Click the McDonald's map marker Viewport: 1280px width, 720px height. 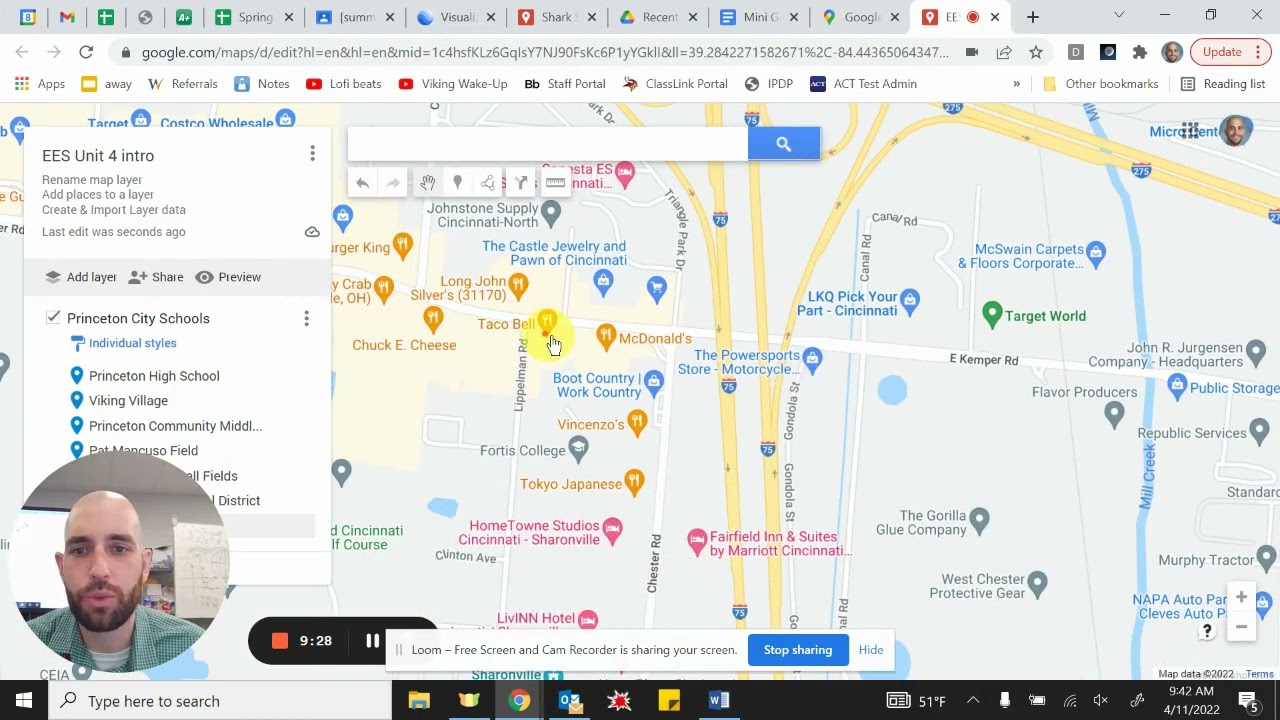(605, 336)
